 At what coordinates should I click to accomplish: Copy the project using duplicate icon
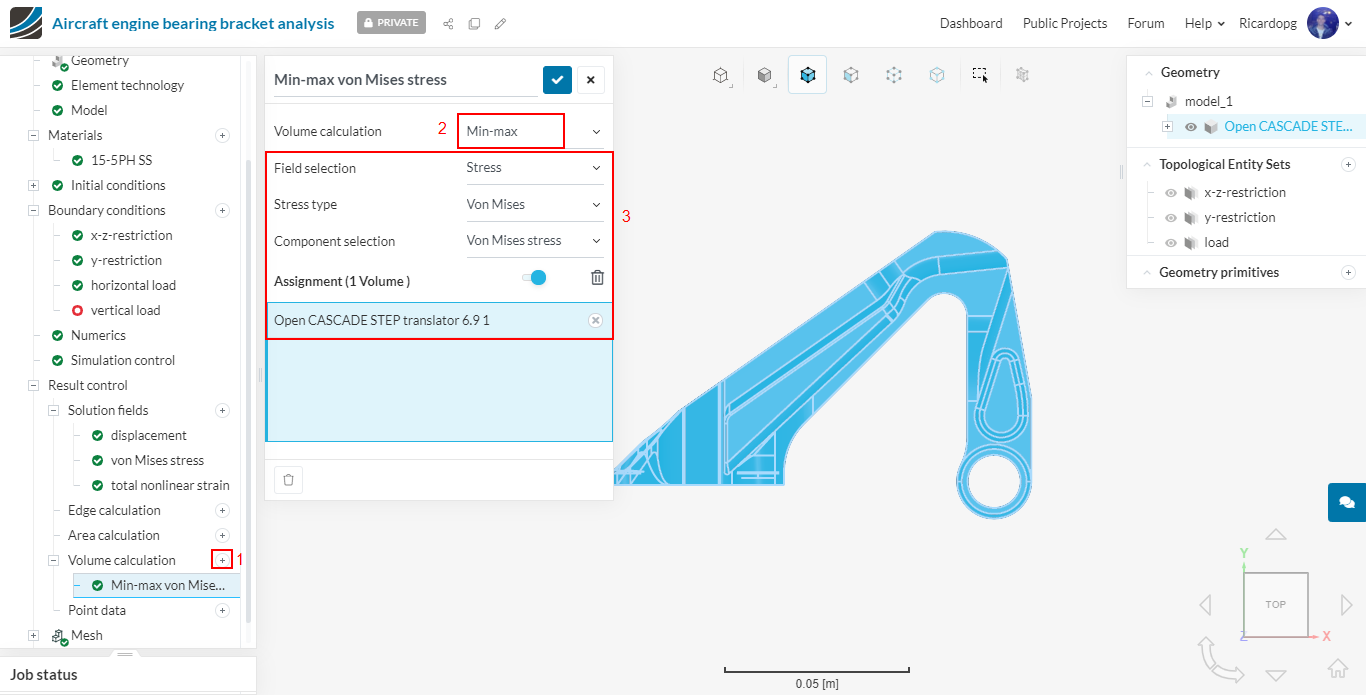(x=474, y=23)
